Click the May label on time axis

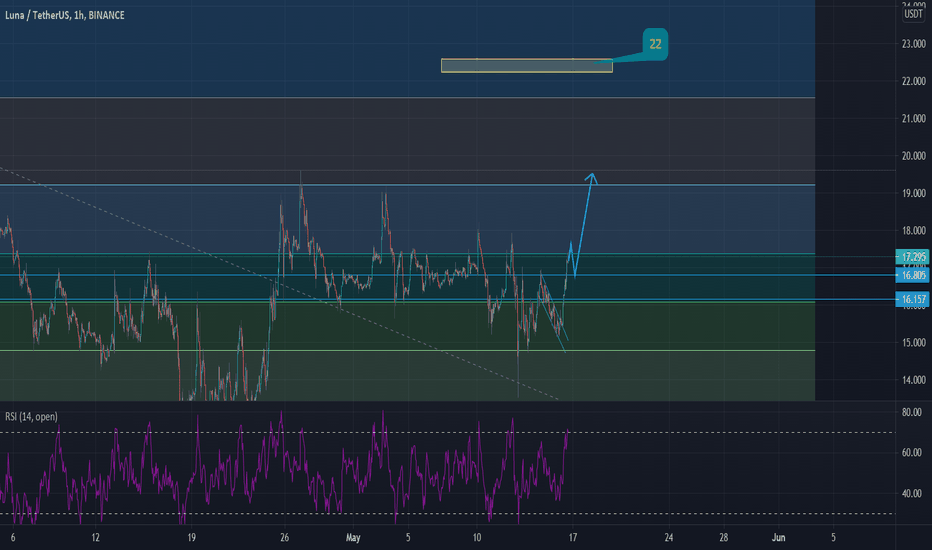coord(353,538)
